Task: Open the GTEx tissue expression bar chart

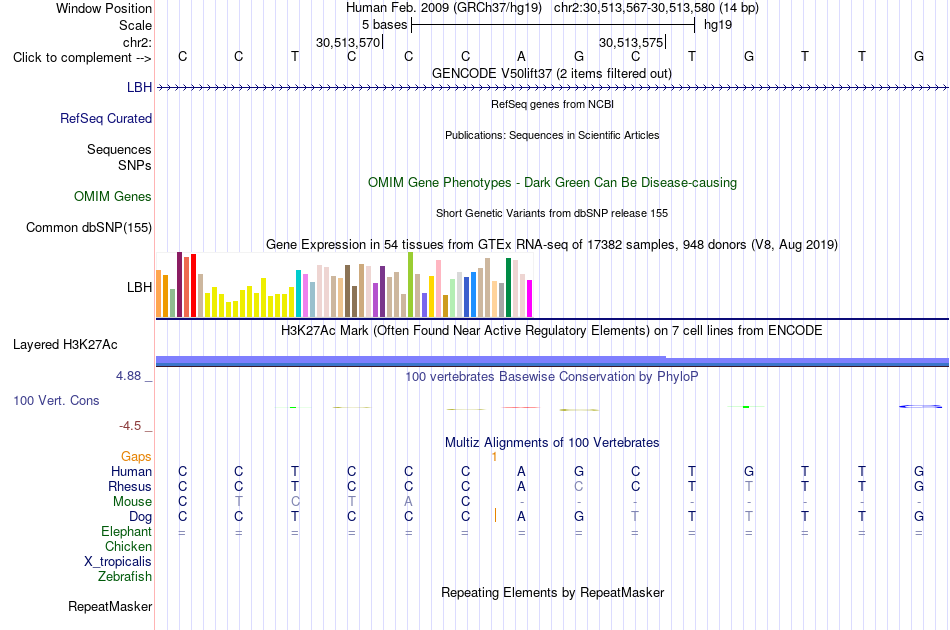Action: point(344,285)
